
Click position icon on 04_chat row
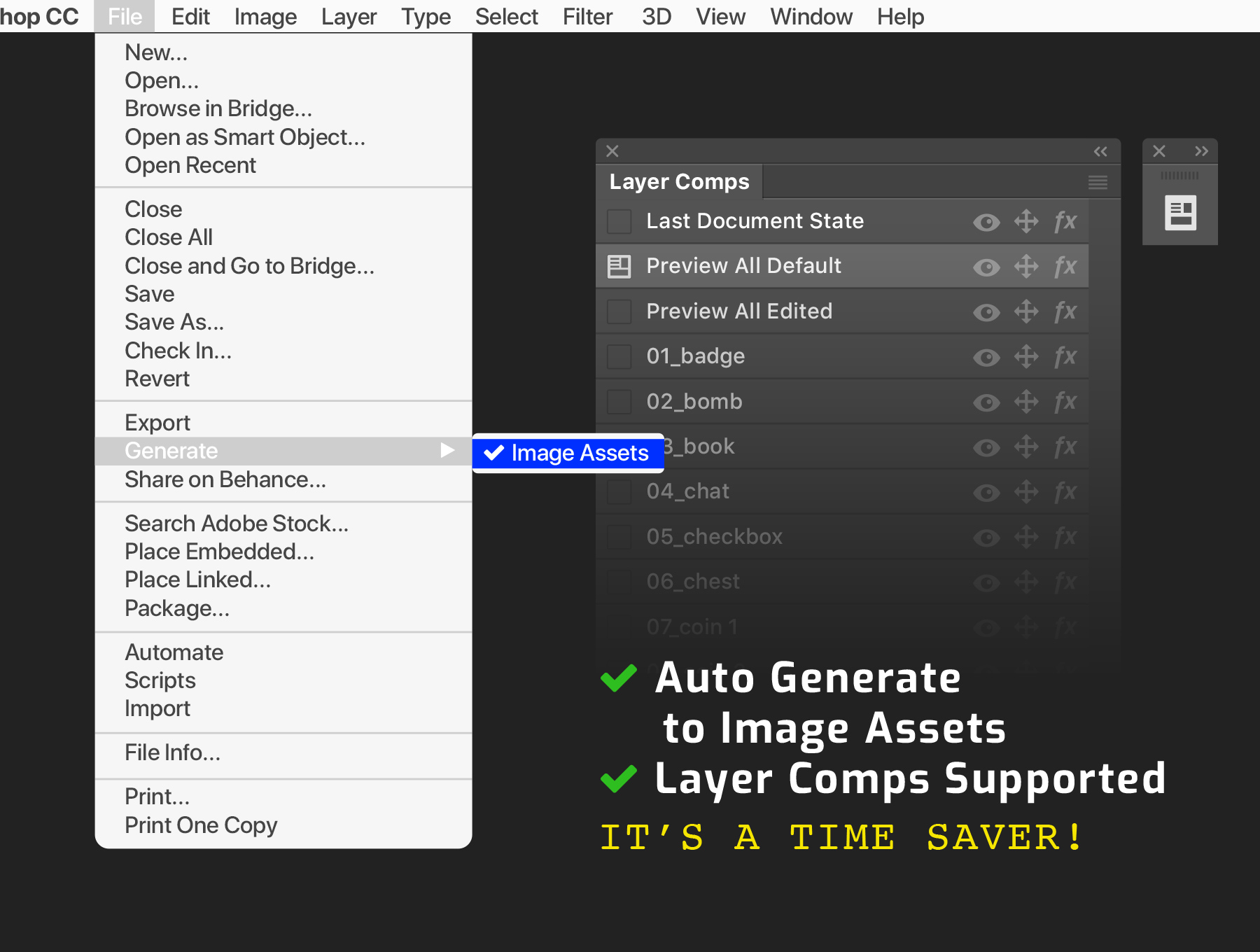pyautogui.click(x=1026, y=491)
